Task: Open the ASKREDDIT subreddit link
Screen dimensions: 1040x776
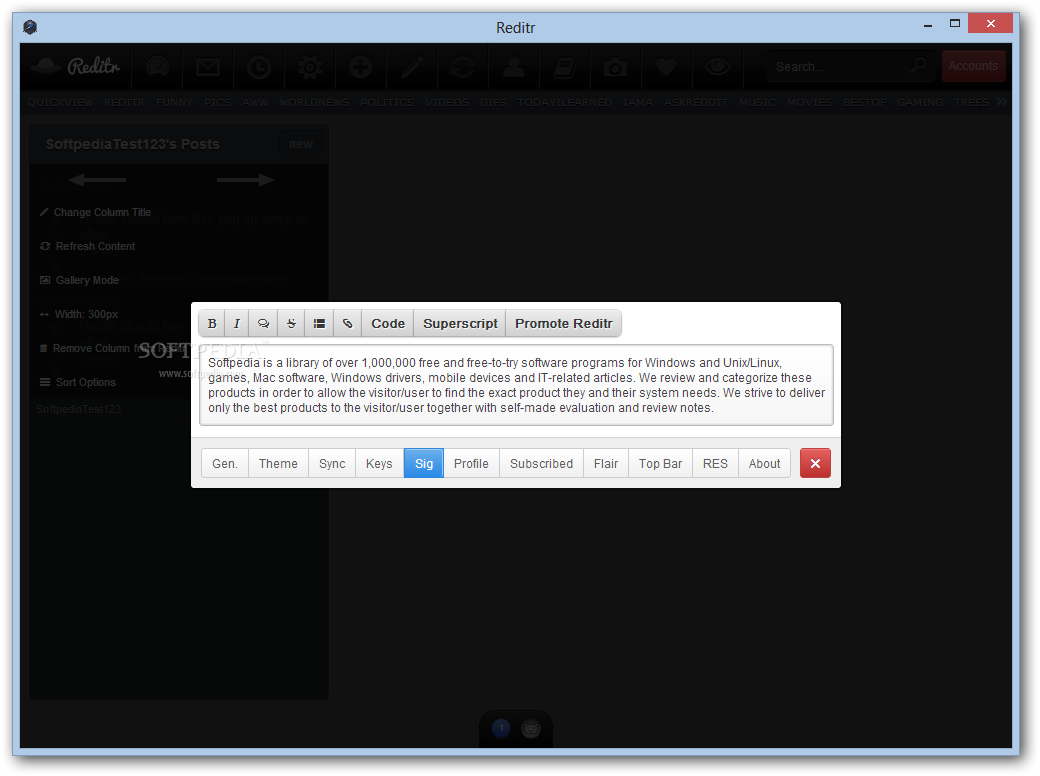Action: pos(696,102)
